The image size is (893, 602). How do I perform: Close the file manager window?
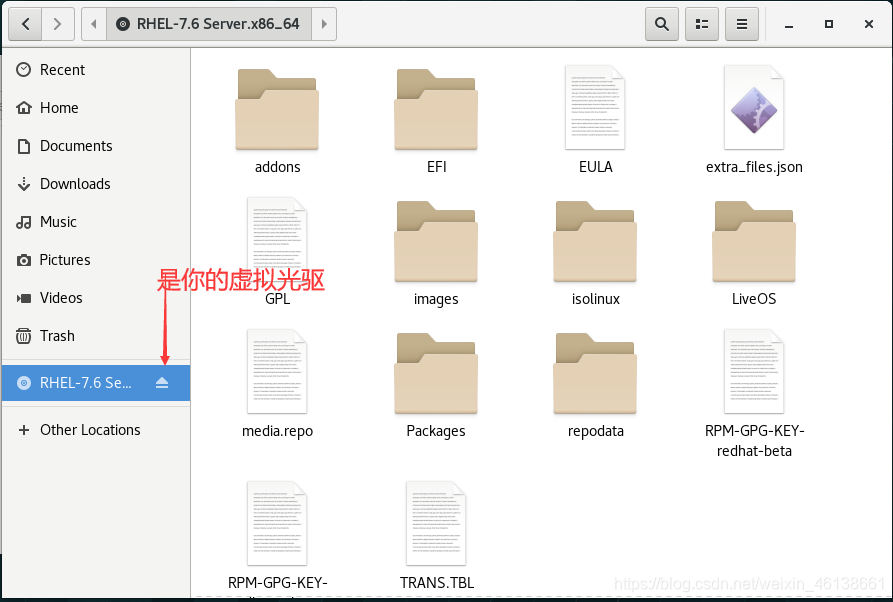[869, 24]
